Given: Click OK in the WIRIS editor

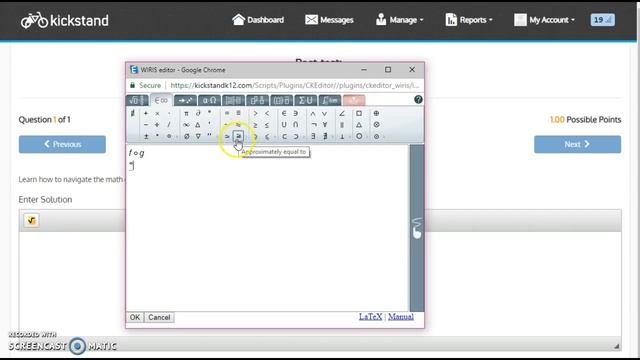Looking at the screenshot, I should pos(135,317).
